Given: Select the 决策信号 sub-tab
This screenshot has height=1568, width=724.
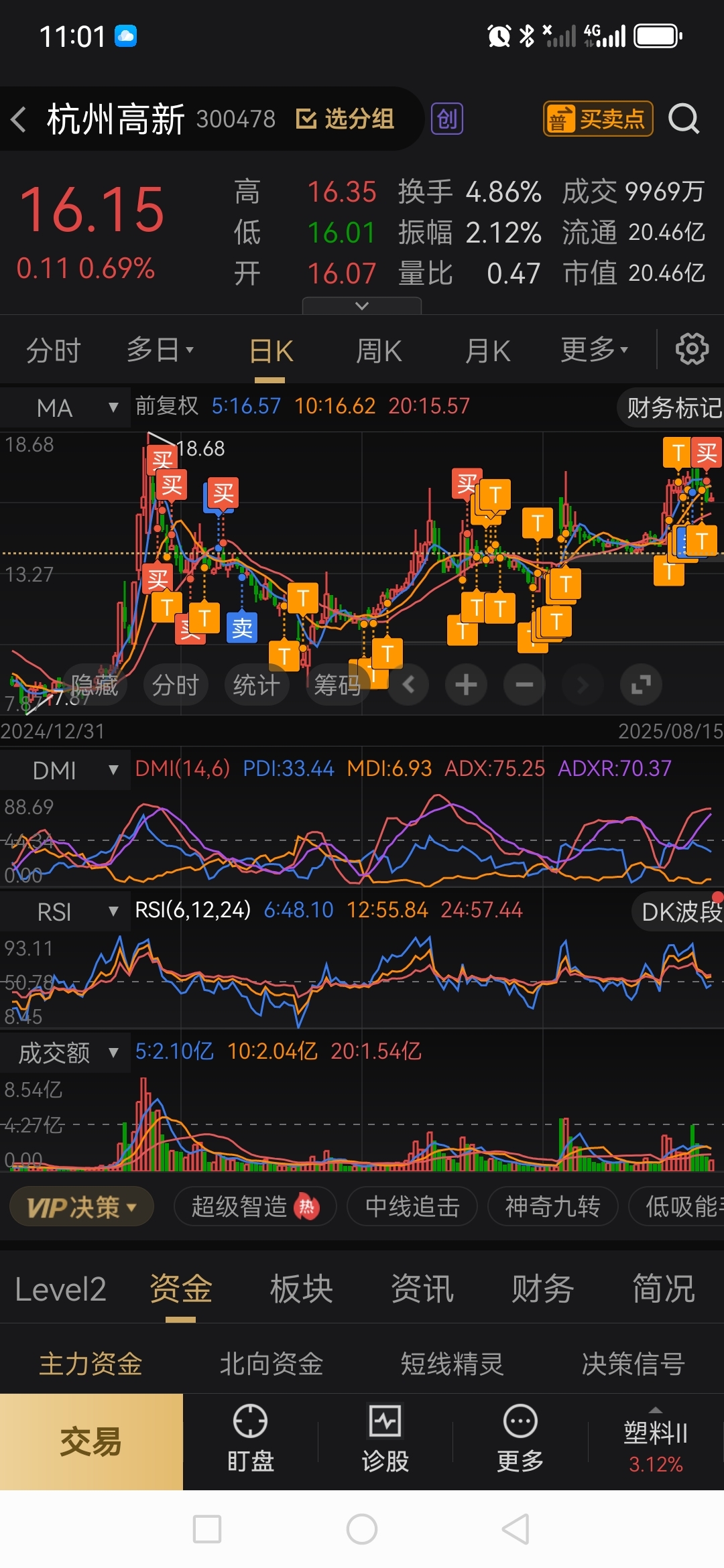Looking at the screenshot, I should click(633, 1364).
